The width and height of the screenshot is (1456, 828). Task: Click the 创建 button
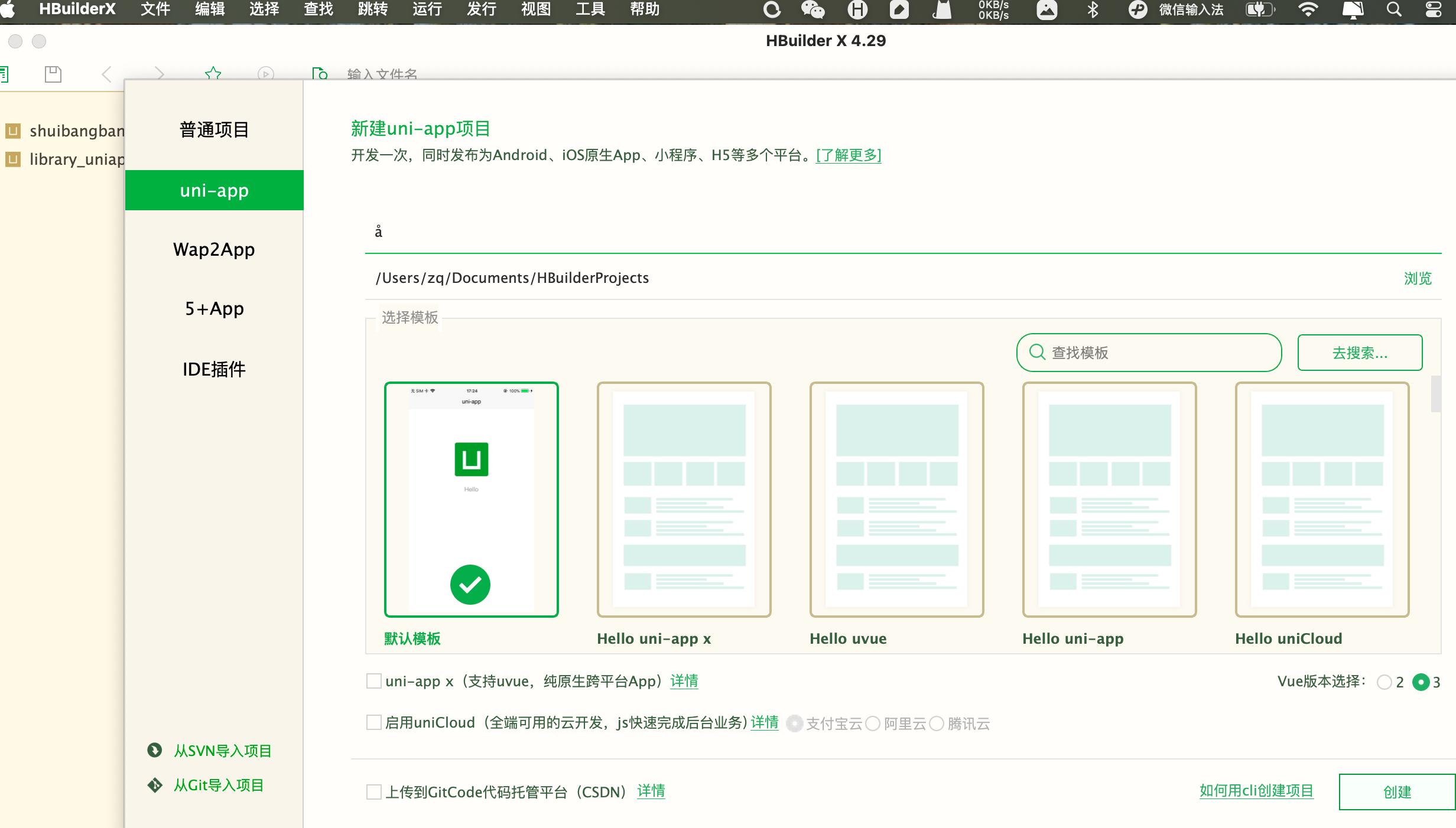pos(1397,792)
